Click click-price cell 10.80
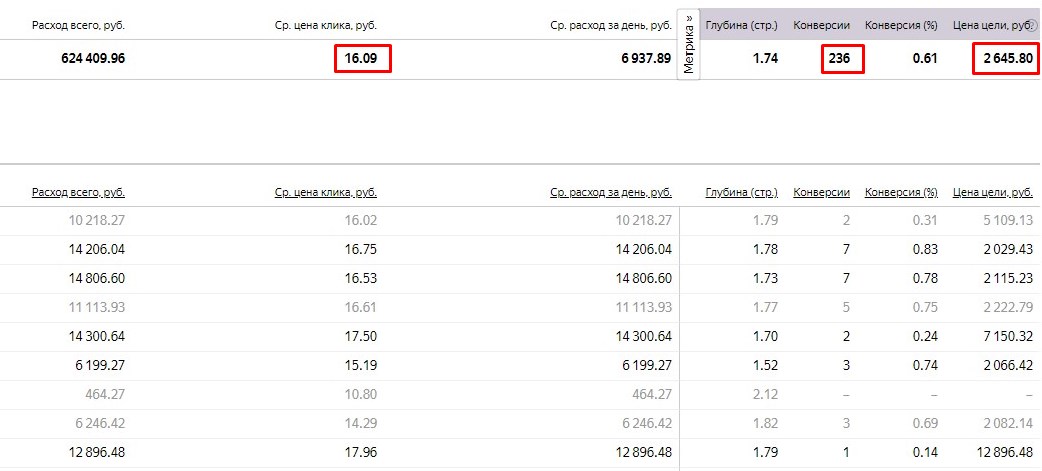The height and width of the screenshot is (471, 1042). 361,395
